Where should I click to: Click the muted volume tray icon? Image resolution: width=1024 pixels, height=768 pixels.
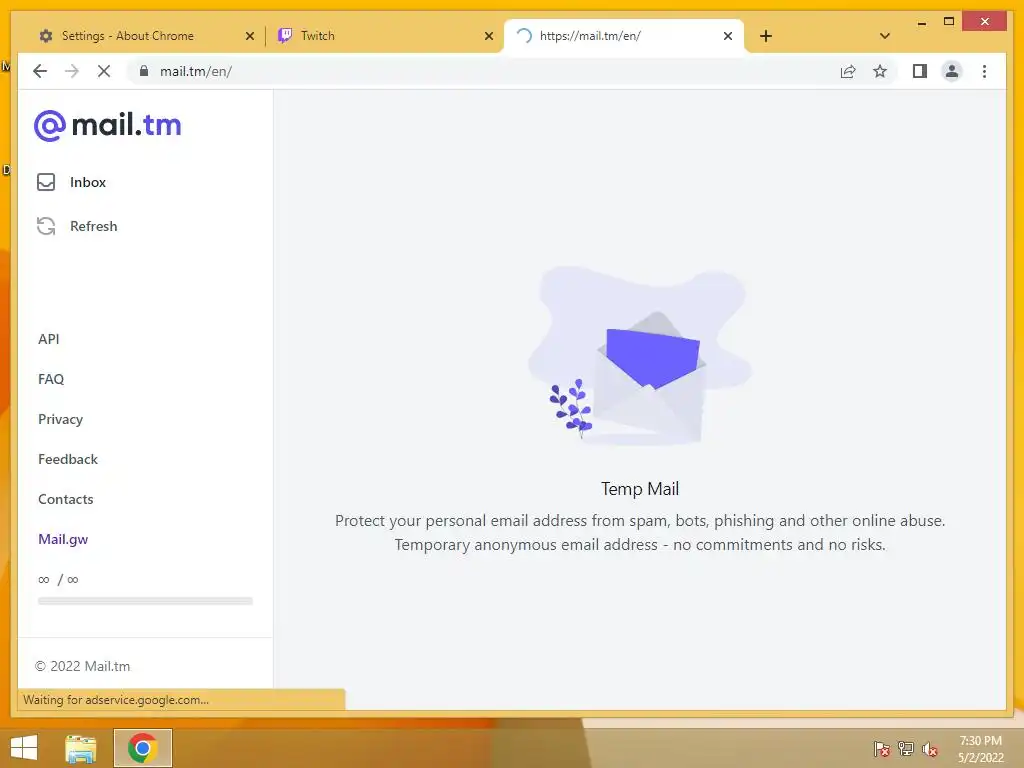coord(930,749)
